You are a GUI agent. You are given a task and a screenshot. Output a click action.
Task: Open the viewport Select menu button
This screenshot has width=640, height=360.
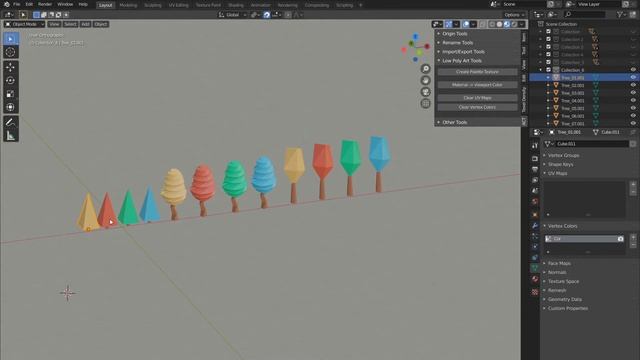[70, 24]
